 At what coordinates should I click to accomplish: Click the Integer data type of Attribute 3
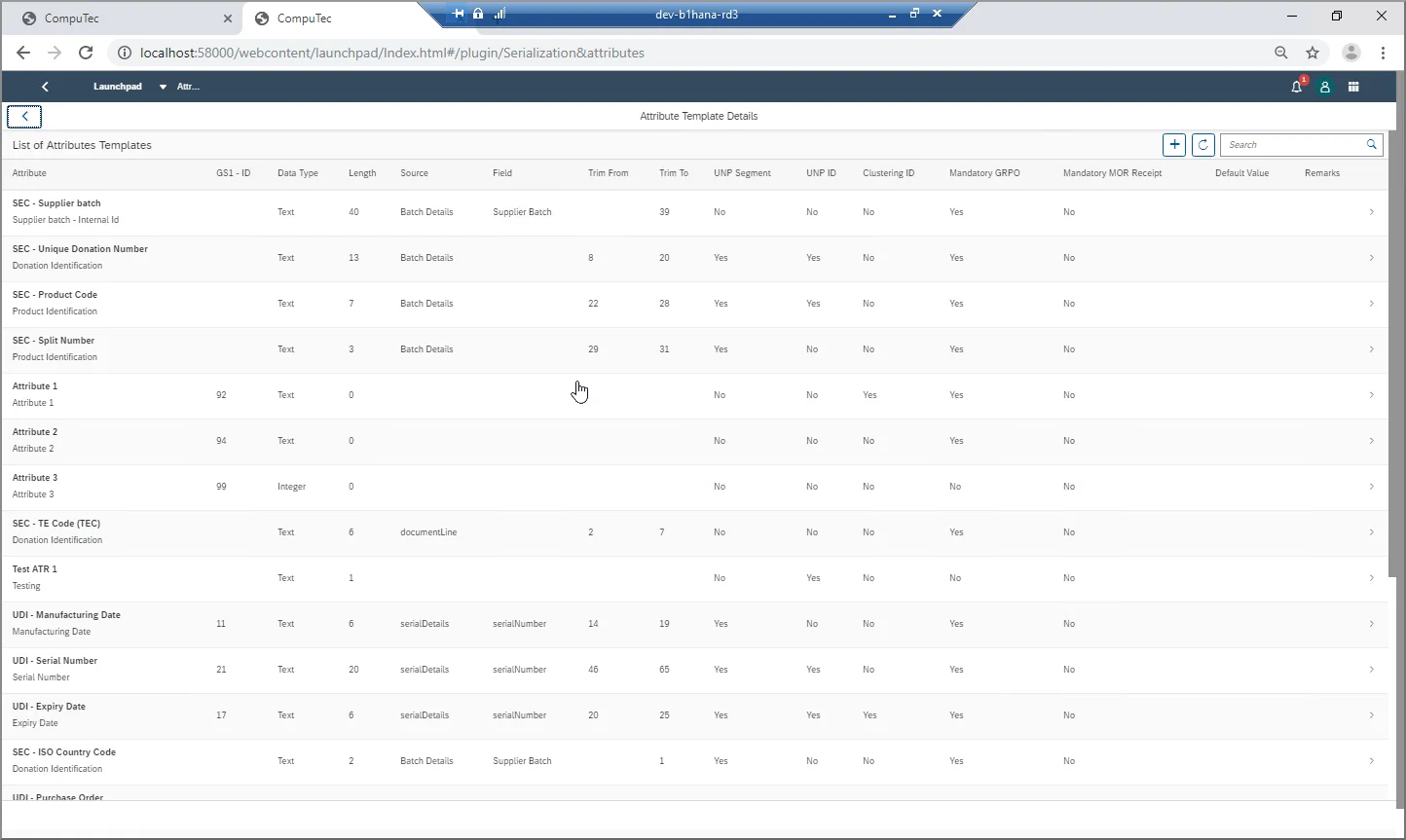pyautogui.click(x=291, y=487)
